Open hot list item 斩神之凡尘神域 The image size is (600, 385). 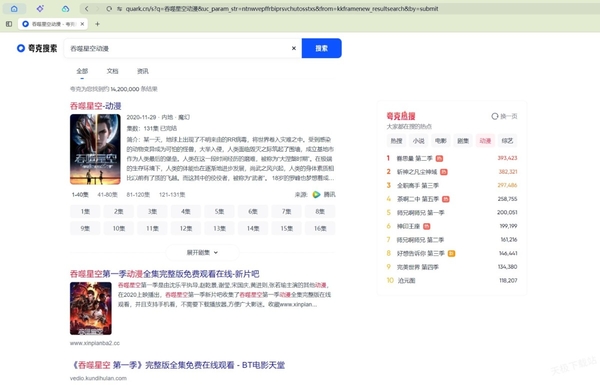click(x=417, y=172)
